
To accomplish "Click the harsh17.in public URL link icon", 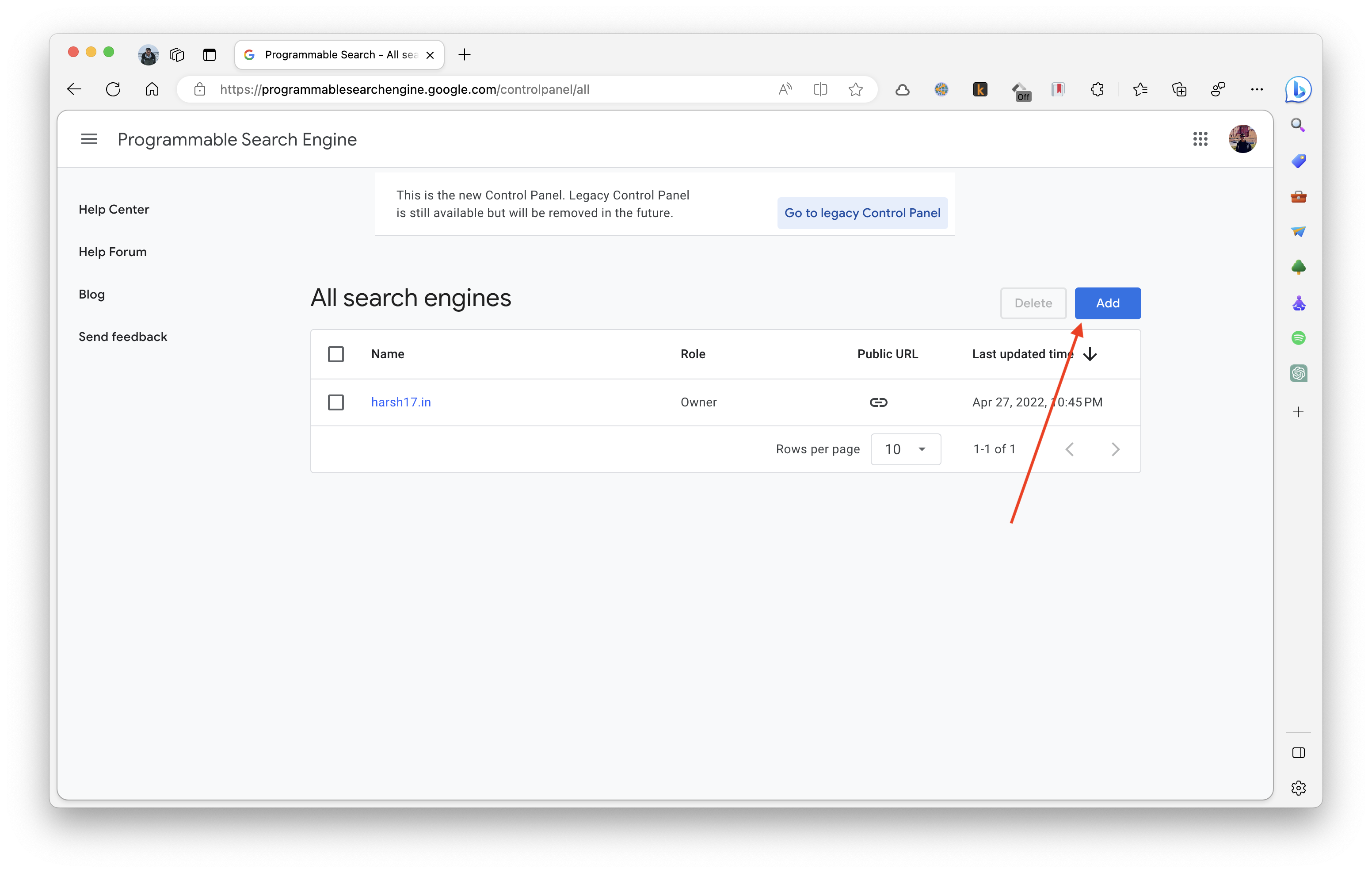I will (878, 402).
